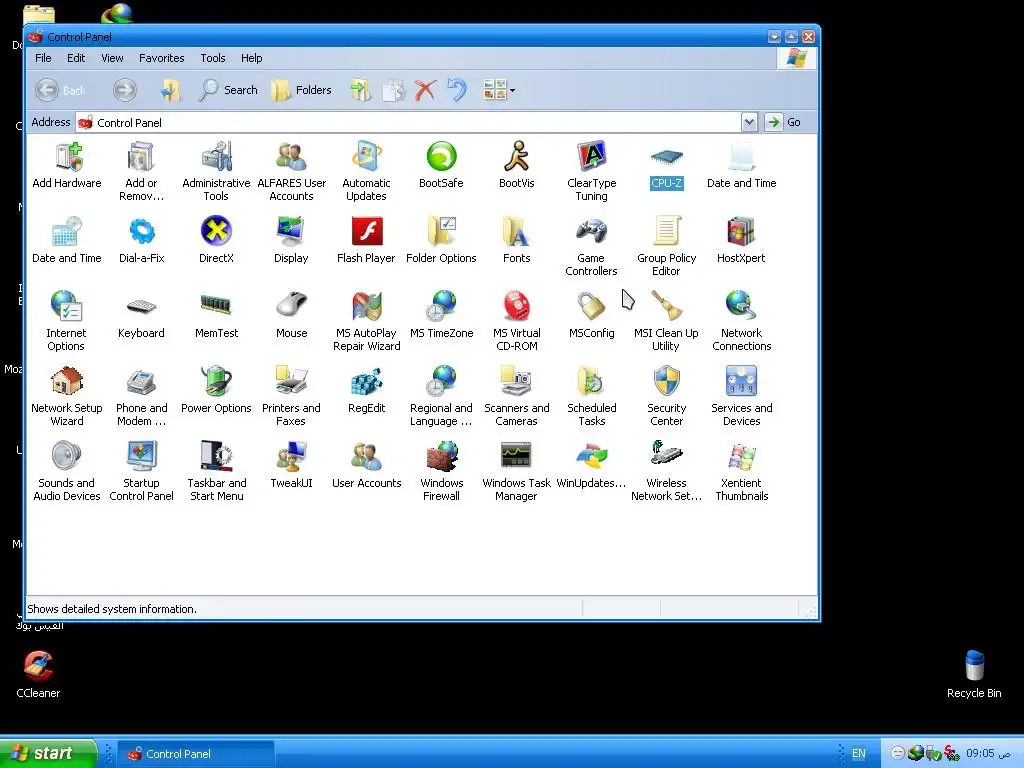Open Printers and Faxes

(x=291, y=396)
